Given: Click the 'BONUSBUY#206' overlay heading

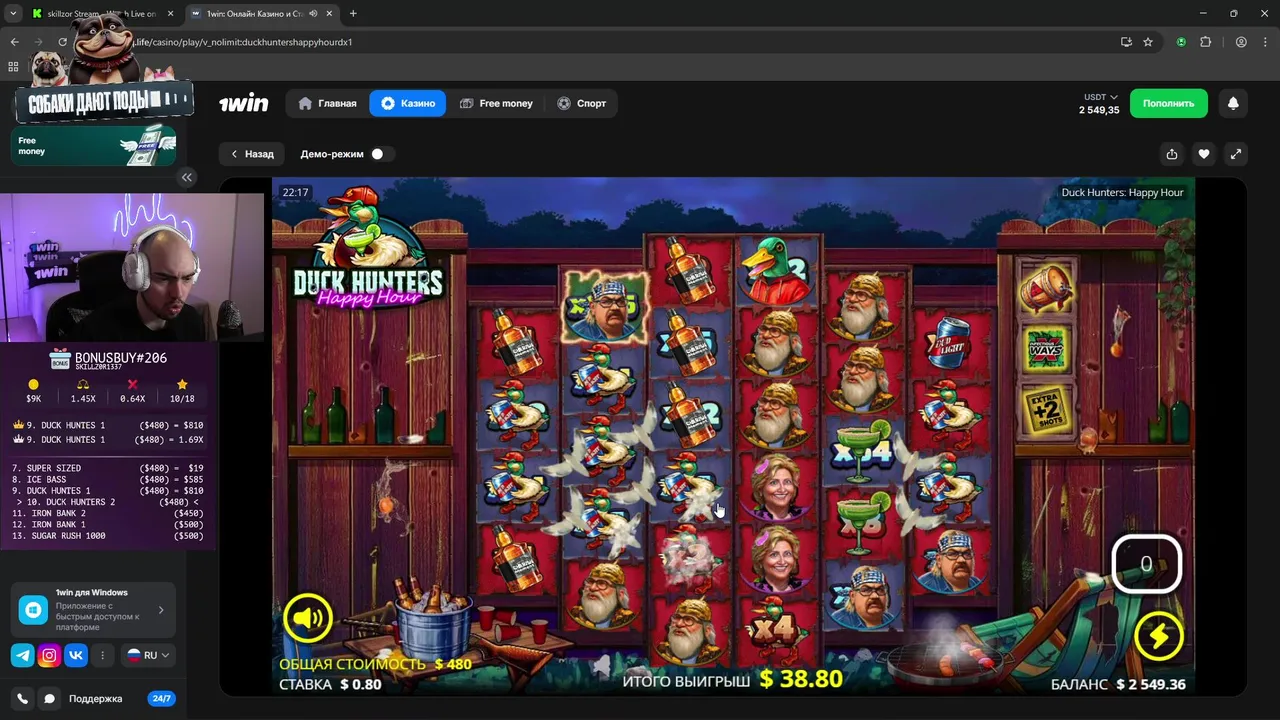Looking at the screenshot, I should click(121, 358).
